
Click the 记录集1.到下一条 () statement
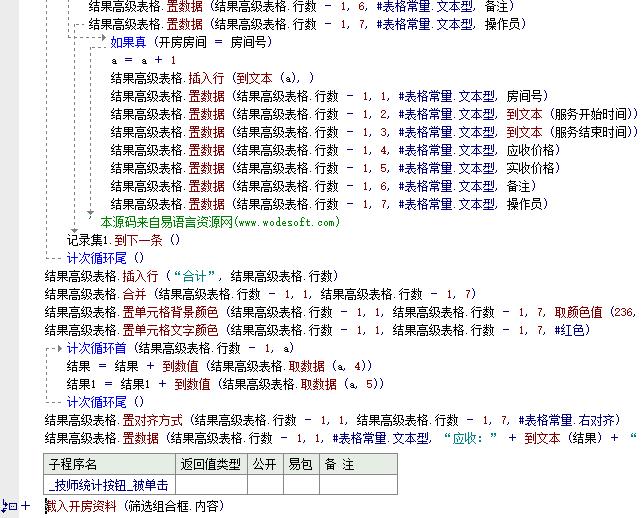click(x=123, y=240)
